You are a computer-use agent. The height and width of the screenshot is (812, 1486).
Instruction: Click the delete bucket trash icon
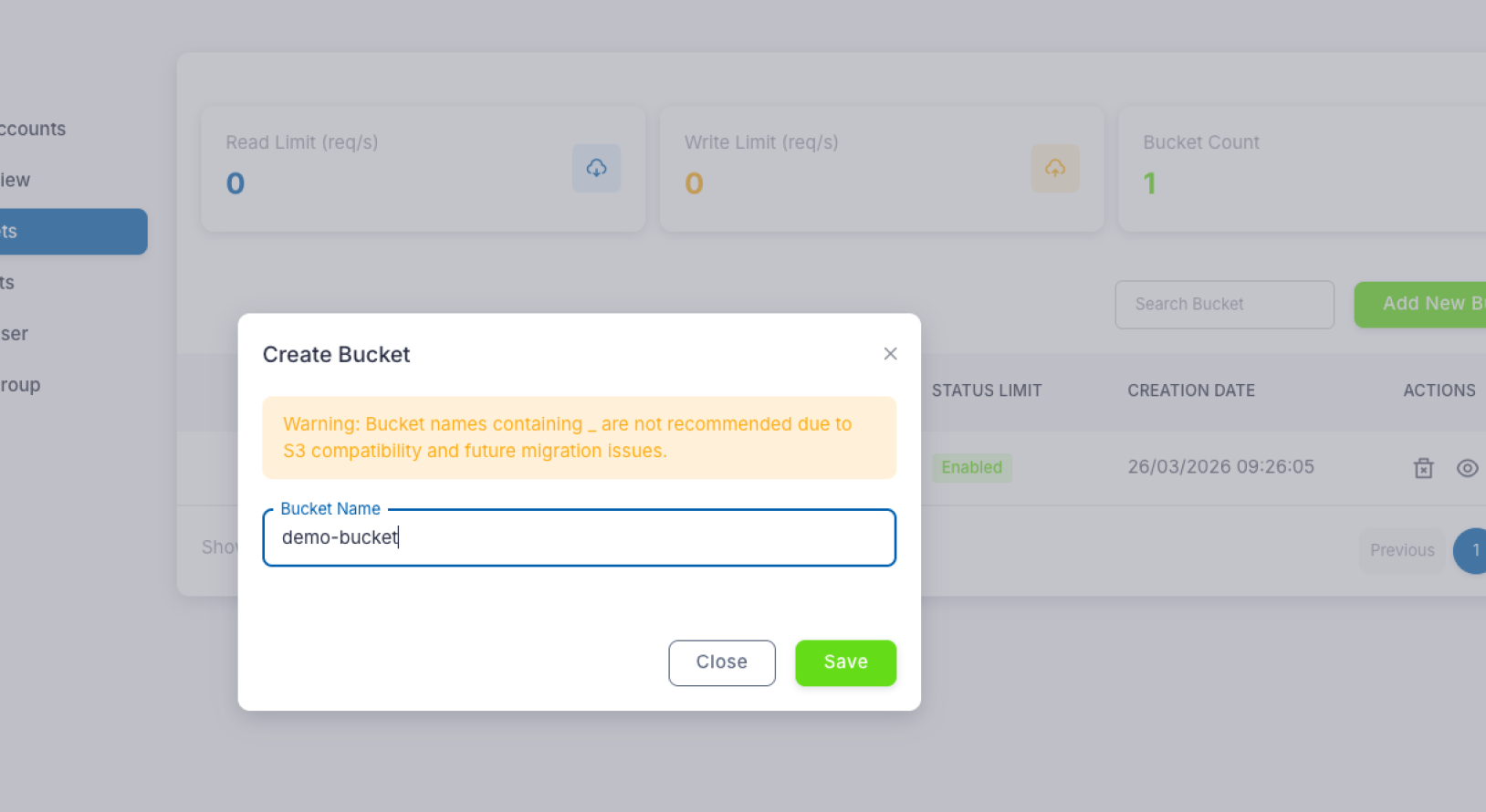[1423, 468]
